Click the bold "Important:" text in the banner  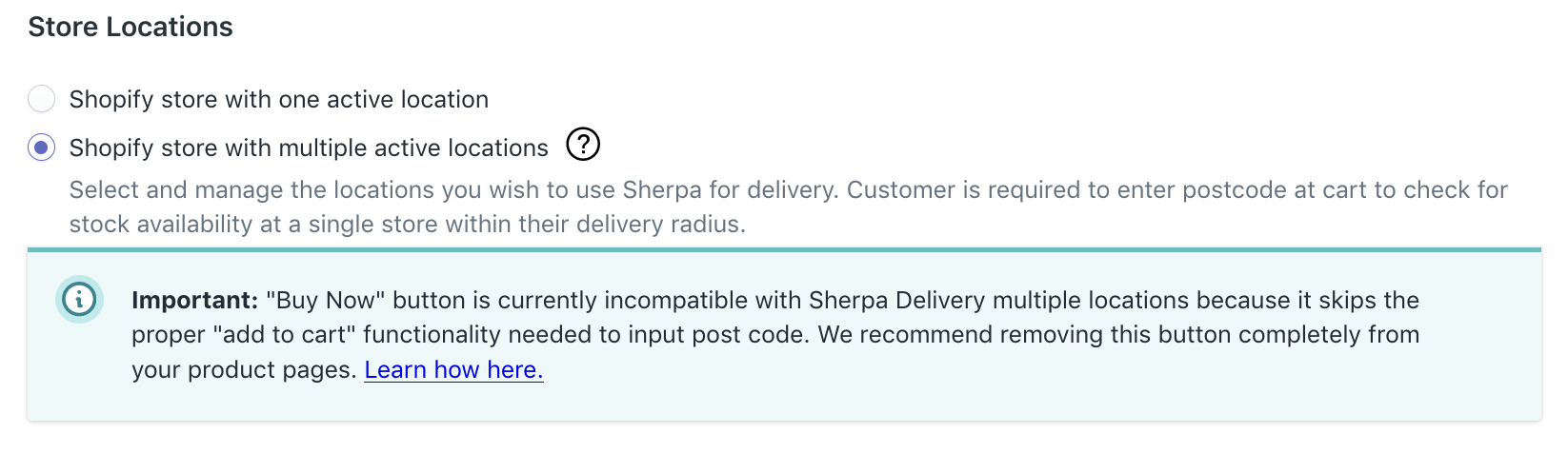click(194, 301)
